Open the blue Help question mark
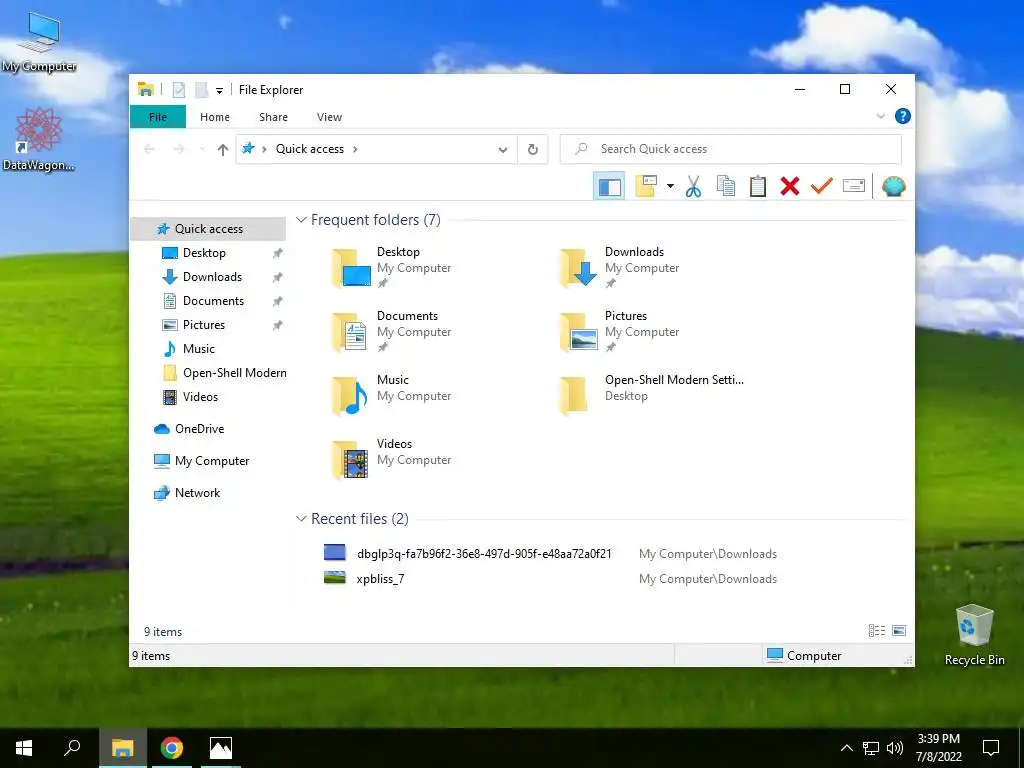 pos(903,116)
